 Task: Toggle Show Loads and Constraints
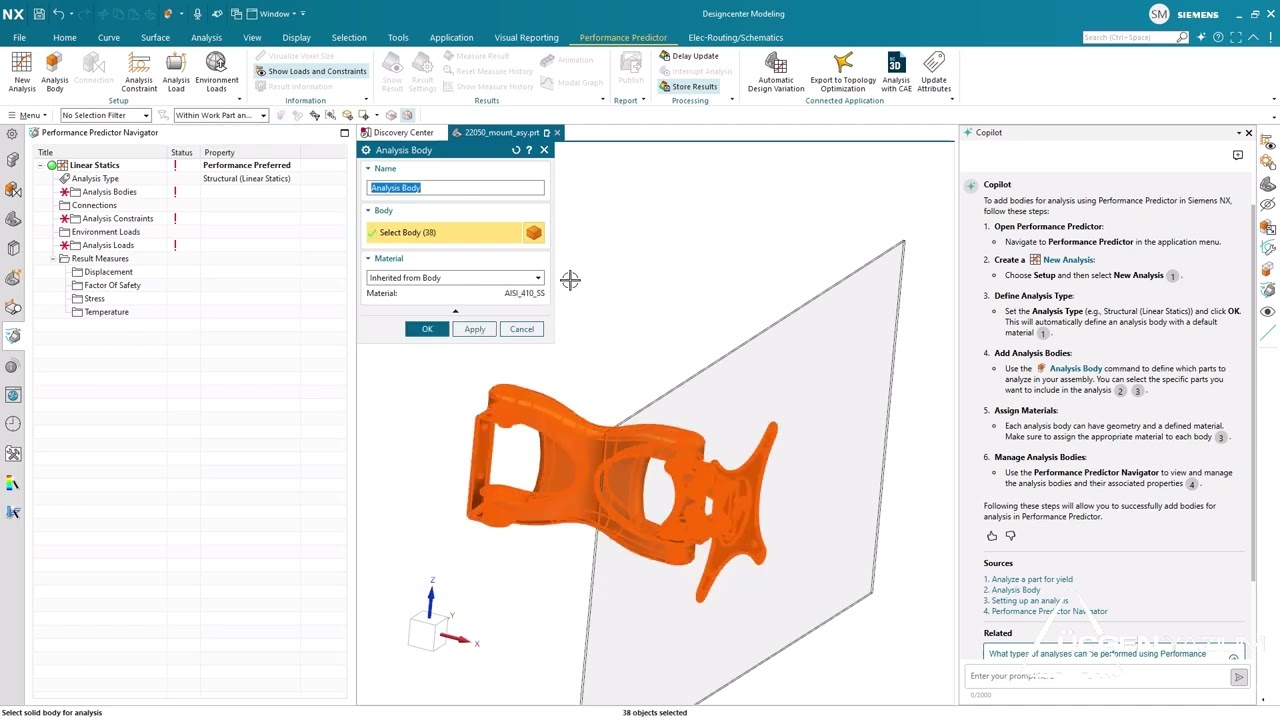(x=311, y=71)
